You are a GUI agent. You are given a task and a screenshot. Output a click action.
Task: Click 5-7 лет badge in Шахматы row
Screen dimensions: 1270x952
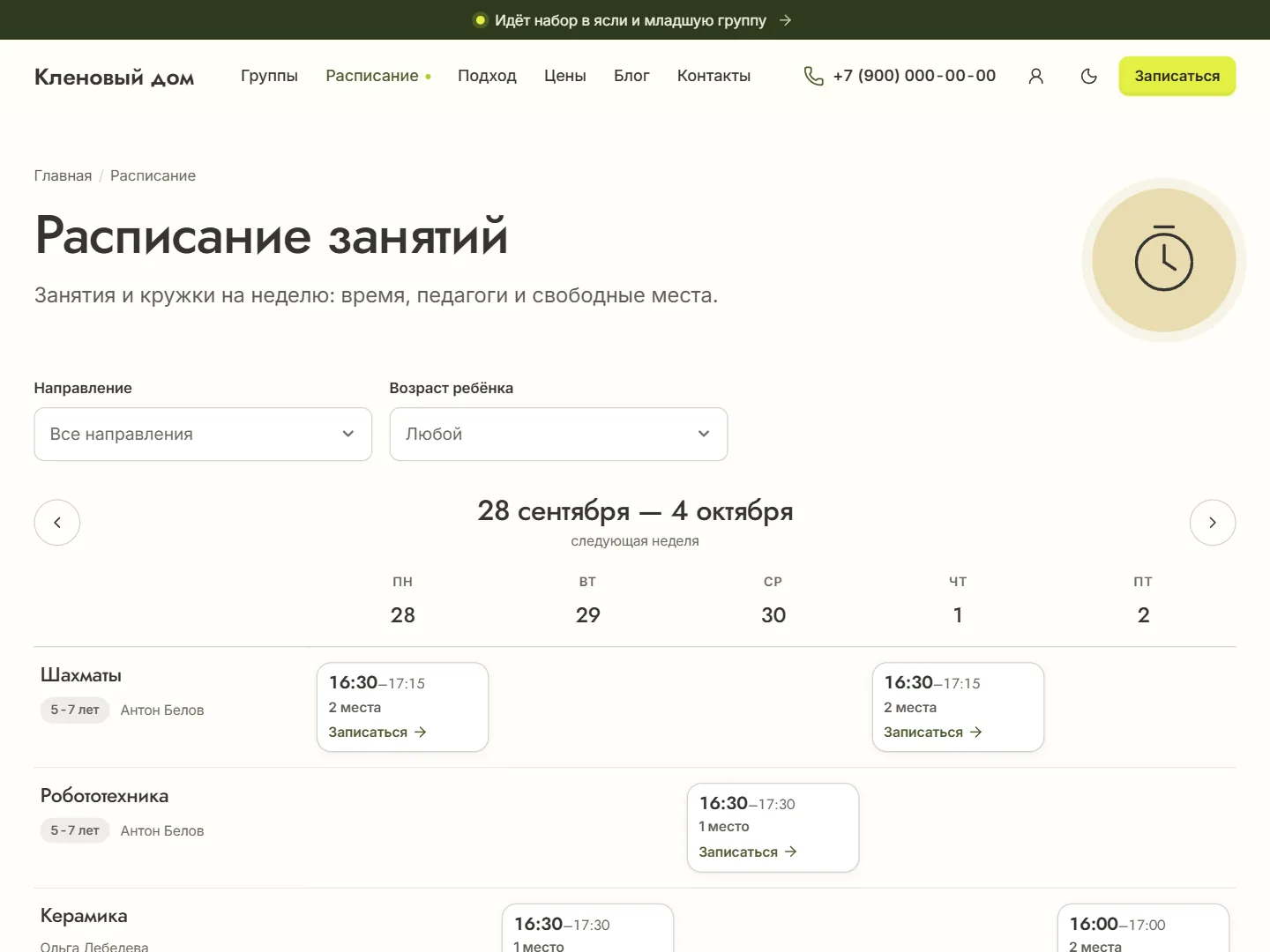pyautogui.click(x=75, y=710)
